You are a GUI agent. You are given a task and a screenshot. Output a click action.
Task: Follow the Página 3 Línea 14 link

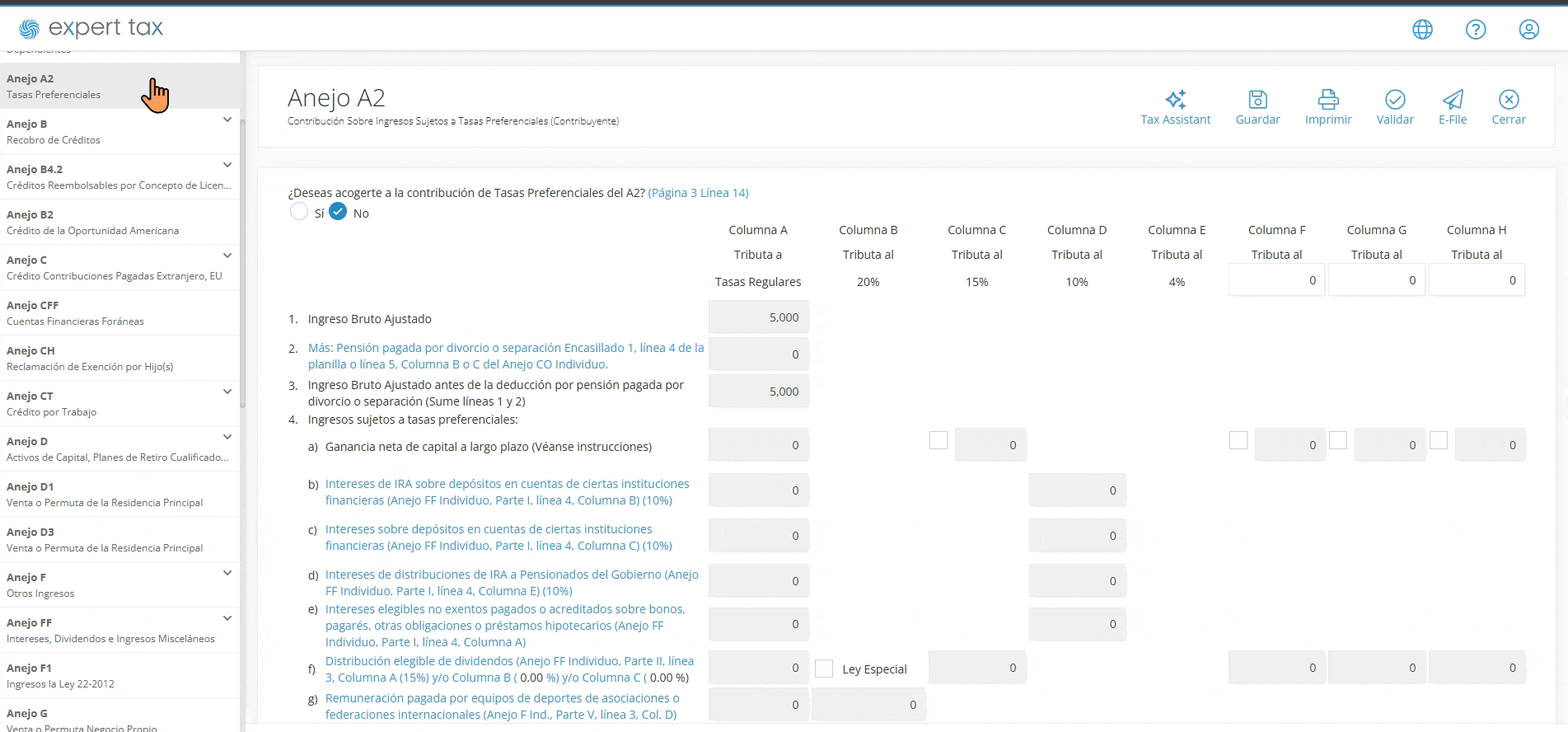(698, 193)
